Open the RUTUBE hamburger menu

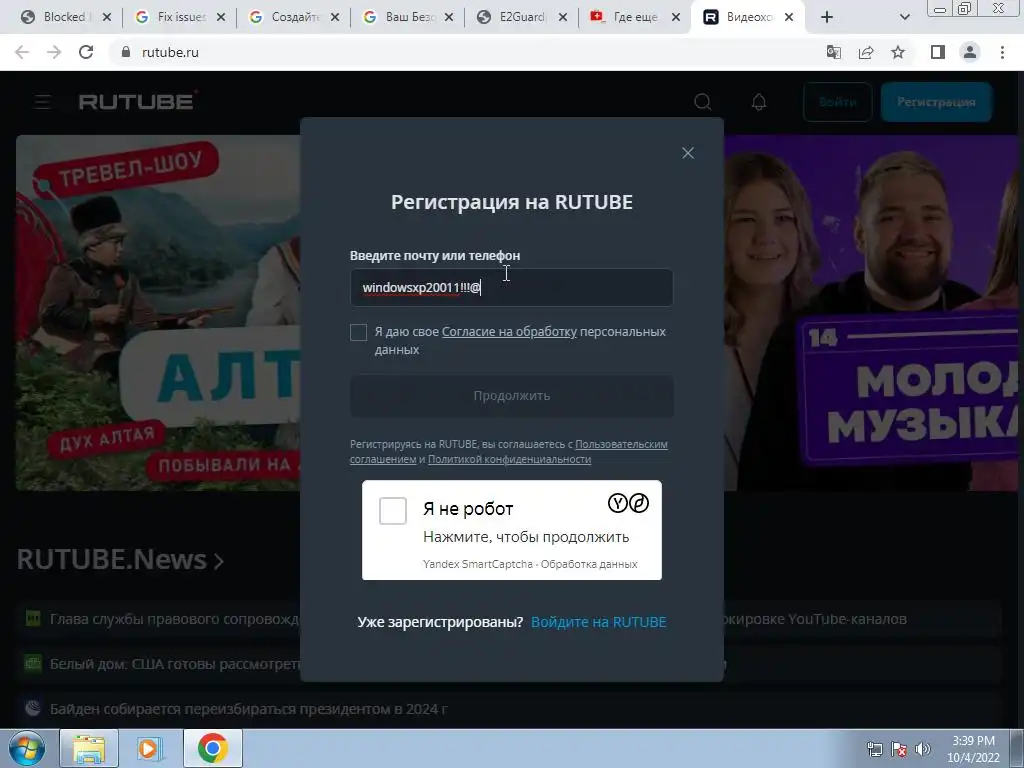42,102
